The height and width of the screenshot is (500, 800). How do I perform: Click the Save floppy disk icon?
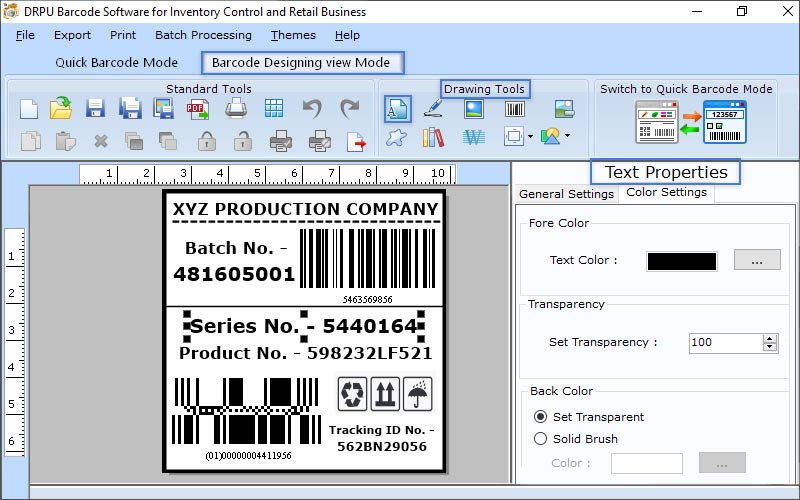click(95, 108)
